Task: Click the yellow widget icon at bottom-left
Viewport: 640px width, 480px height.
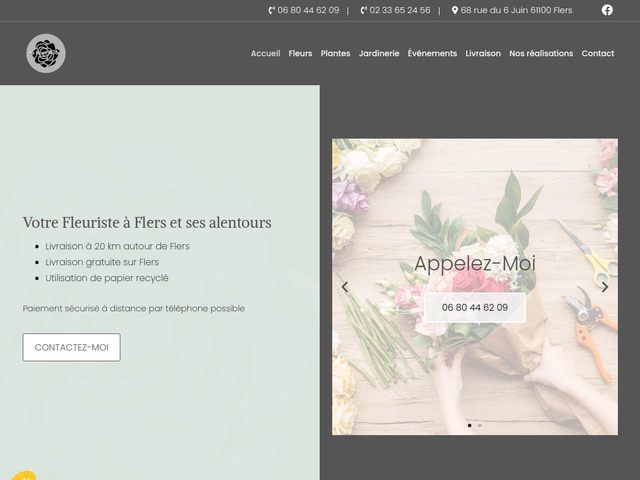Action: [x=23, y=476]
